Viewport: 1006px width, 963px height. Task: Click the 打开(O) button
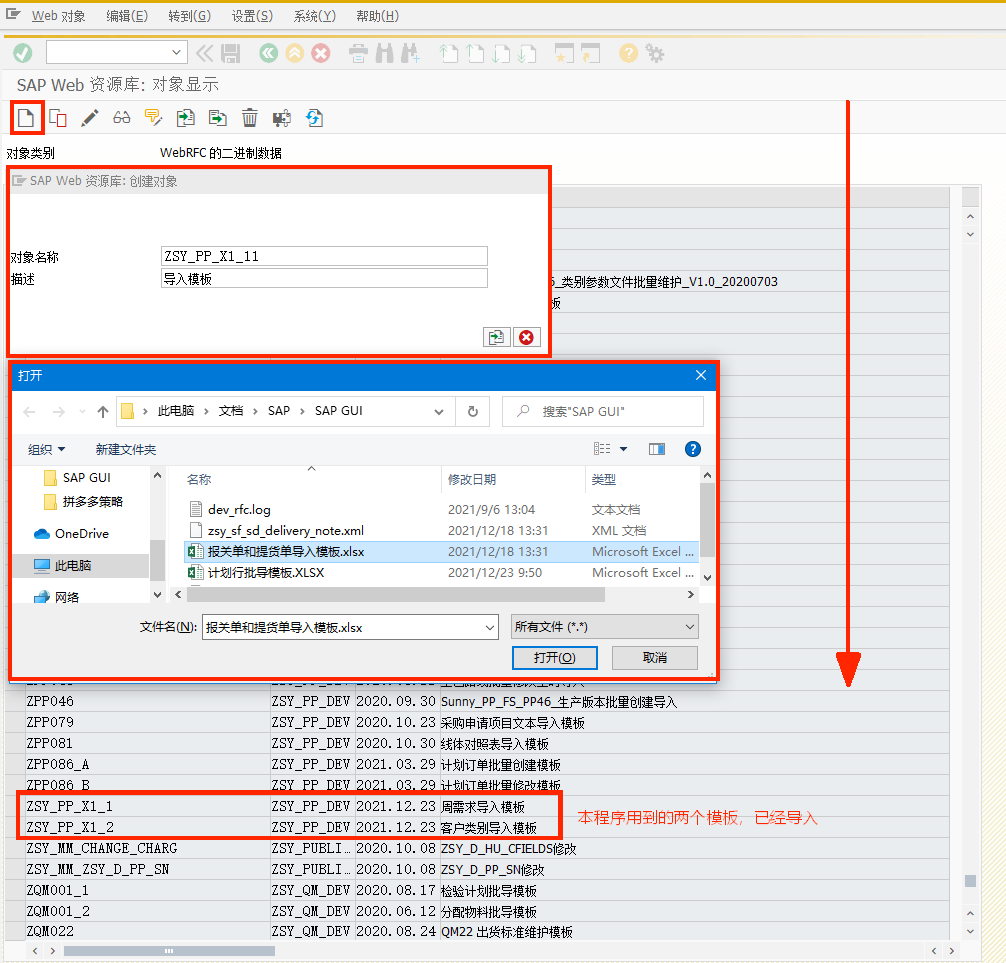pyautogui.click(x=554, y=657)
